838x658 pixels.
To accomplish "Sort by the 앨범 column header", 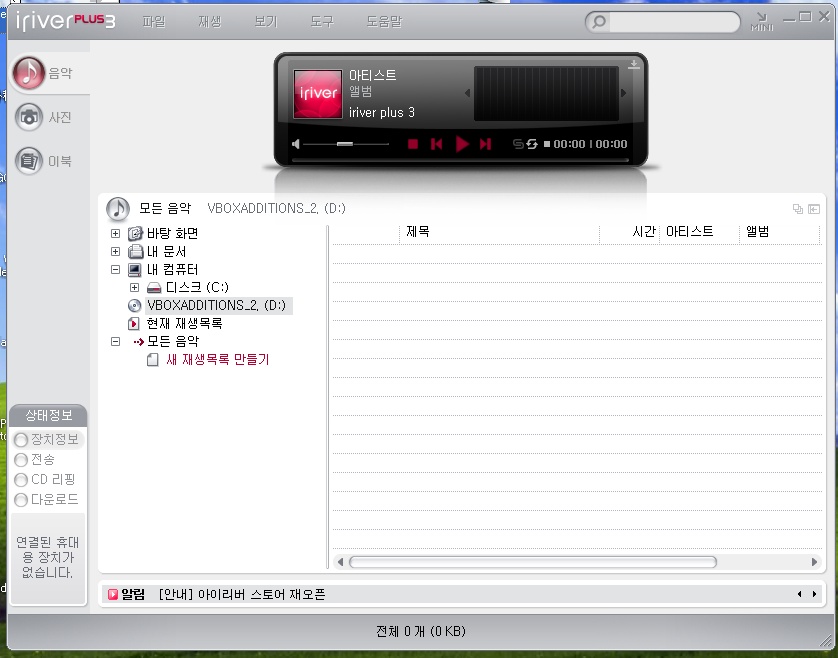I will click(x=780, y=232).
